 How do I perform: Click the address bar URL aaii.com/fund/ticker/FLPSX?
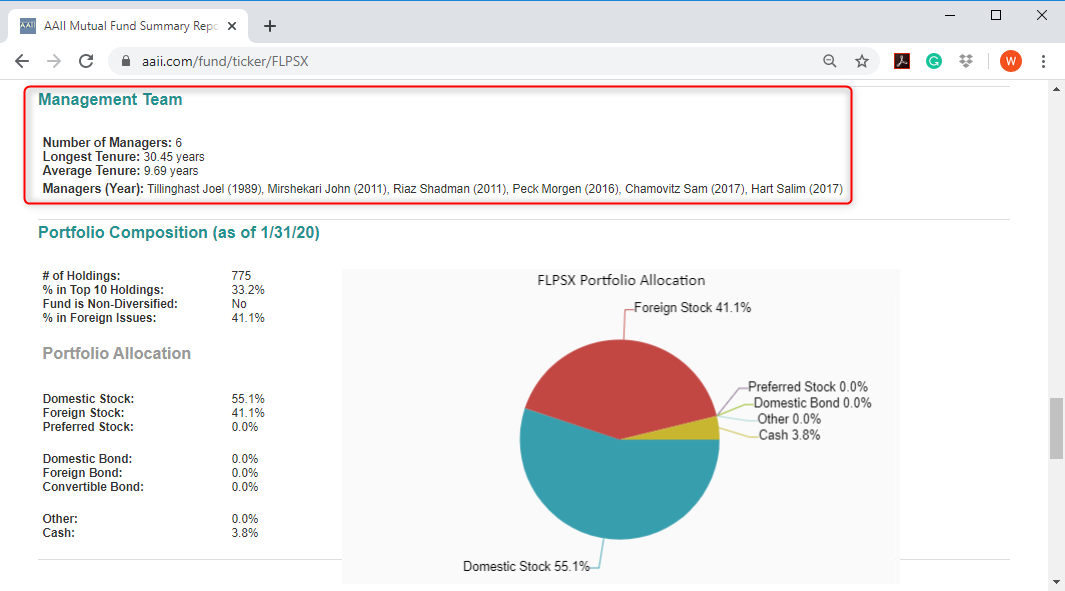click(225, 61)
